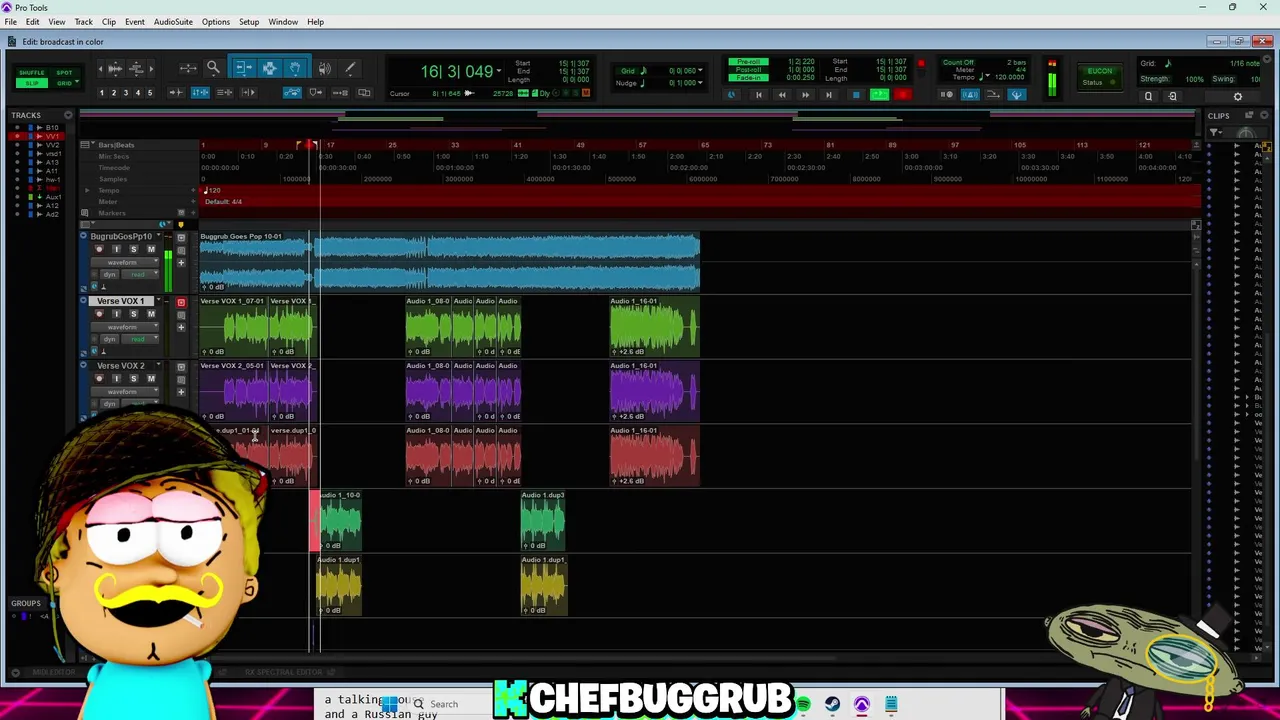Screen dimensions: 1280x720
Task: Open Verse VOX 1 track view waveform dropdown
Action: (x=123, y=327)
